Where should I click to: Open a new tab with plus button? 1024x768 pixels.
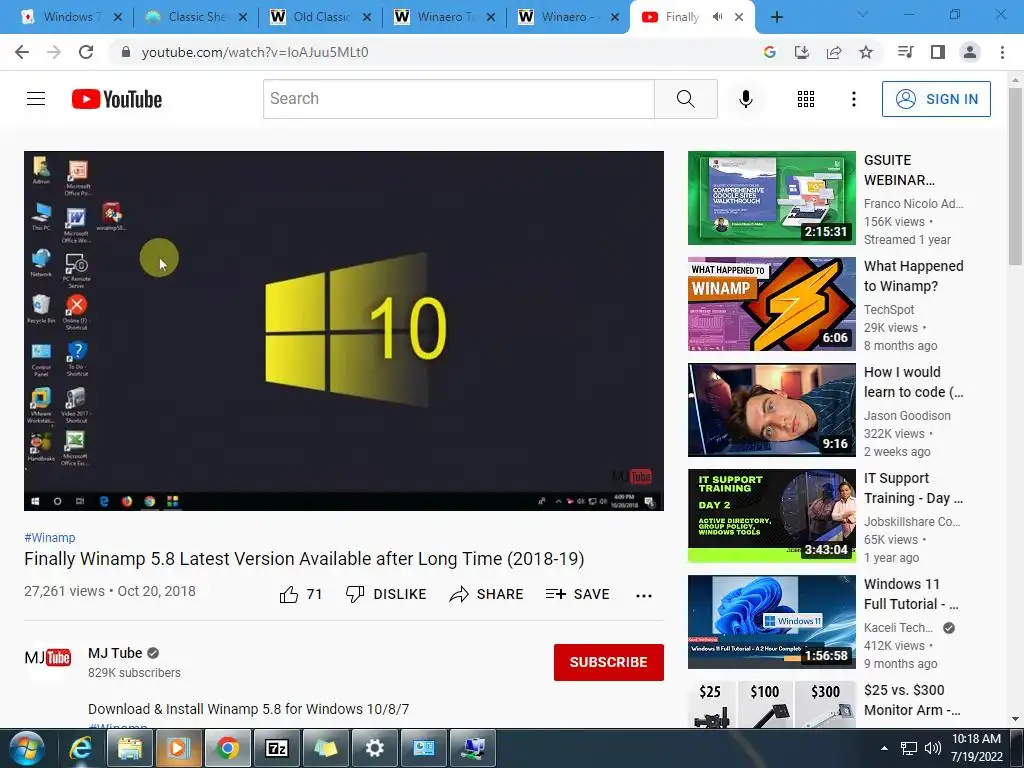click(776, 17)
